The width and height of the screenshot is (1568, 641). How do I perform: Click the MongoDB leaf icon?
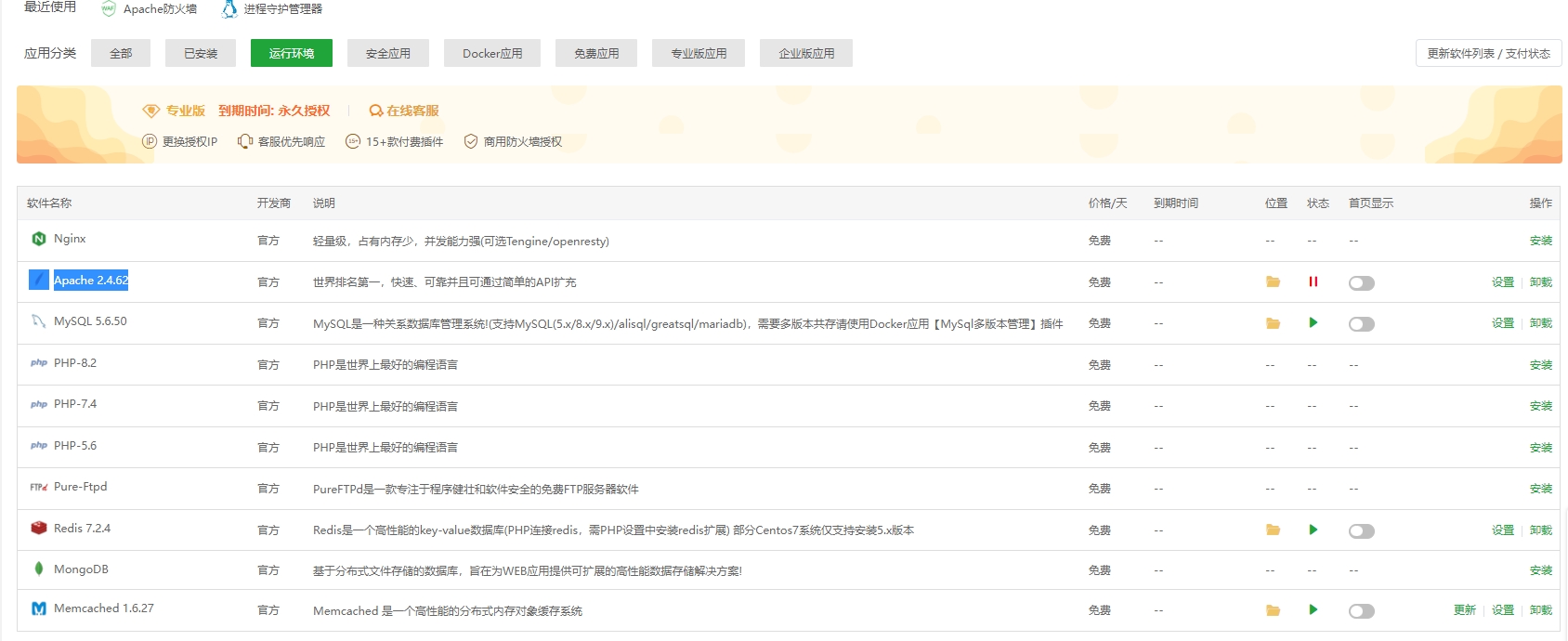39,569
